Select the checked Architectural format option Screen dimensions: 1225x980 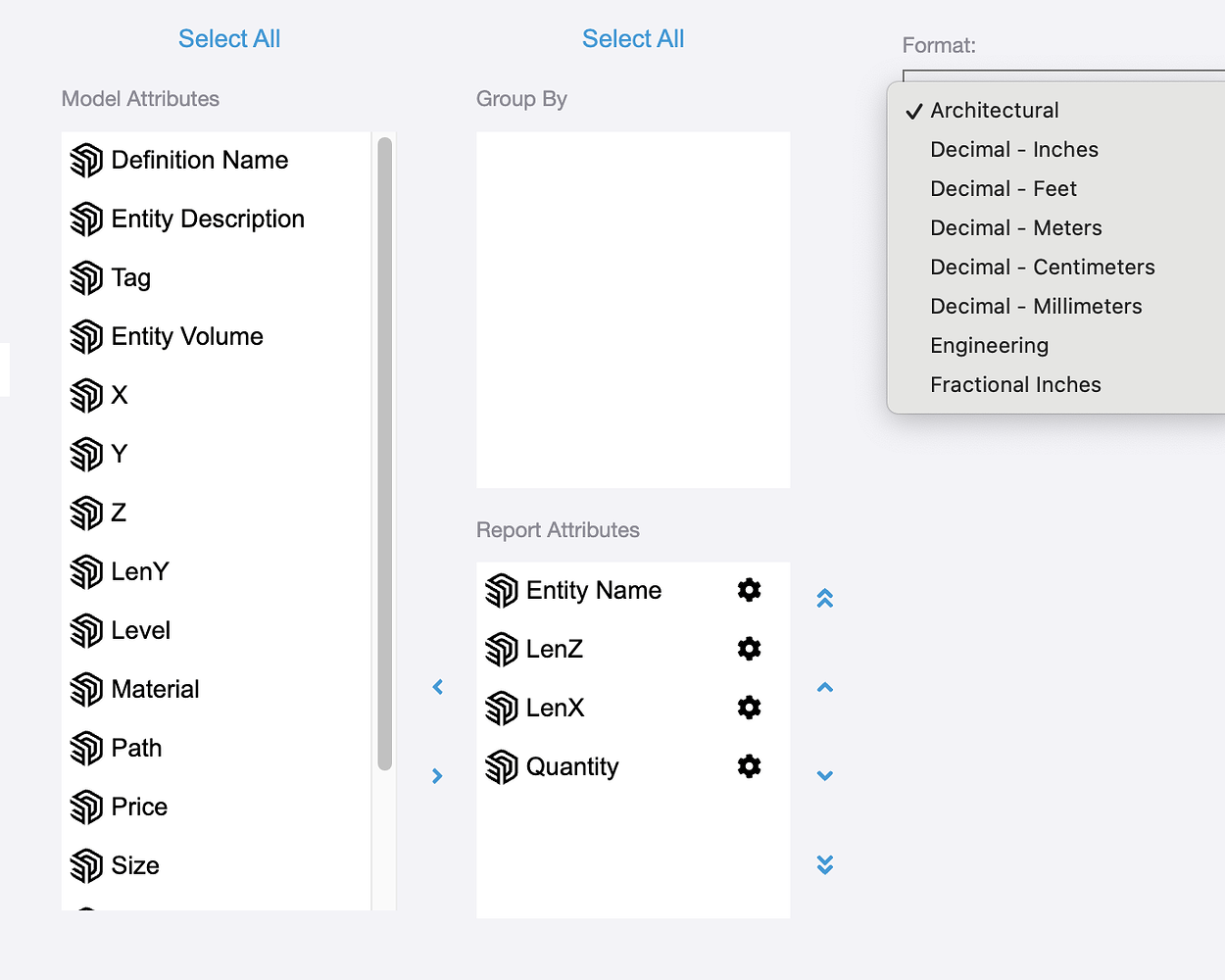pos(994,111)
